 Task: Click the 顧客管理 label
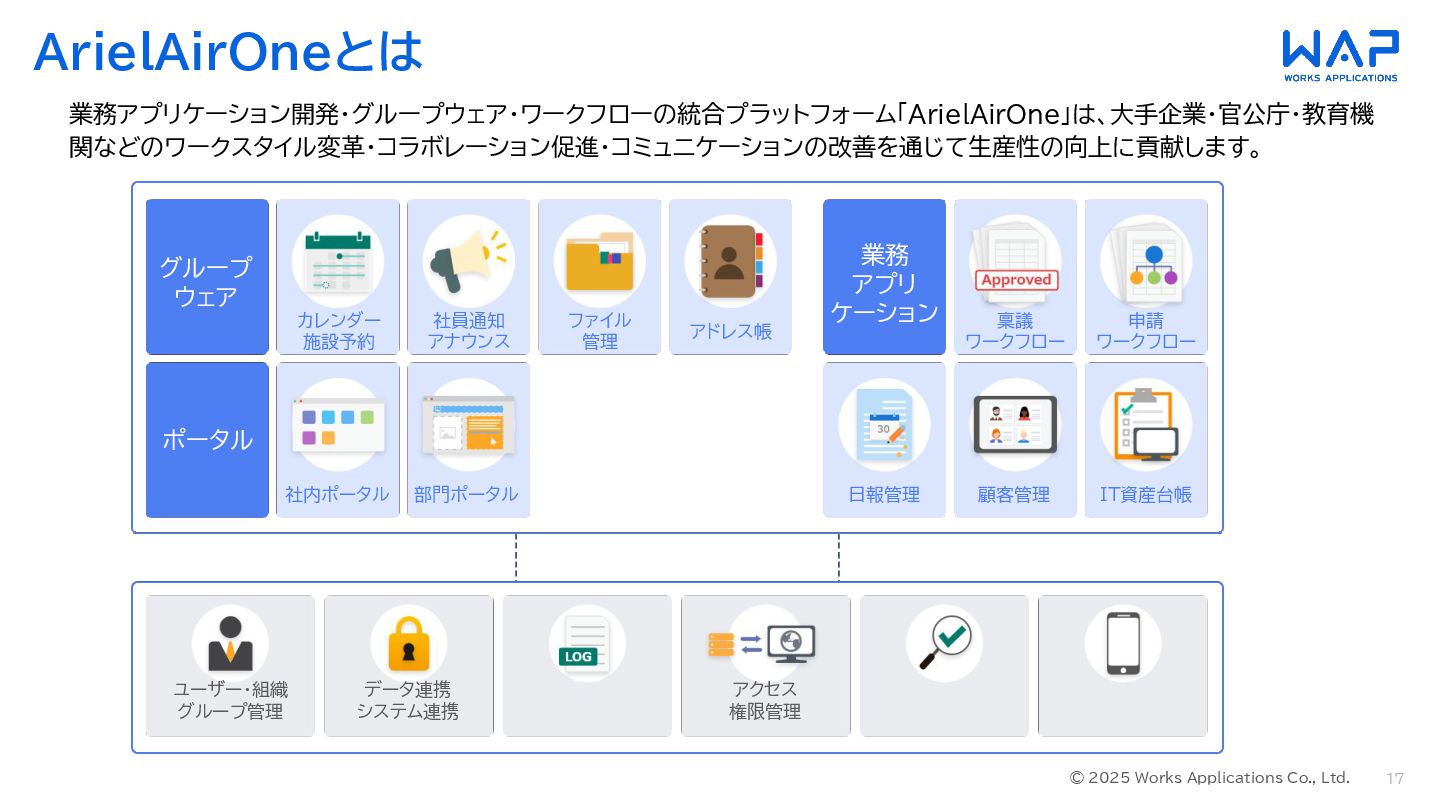(1014, 494)
